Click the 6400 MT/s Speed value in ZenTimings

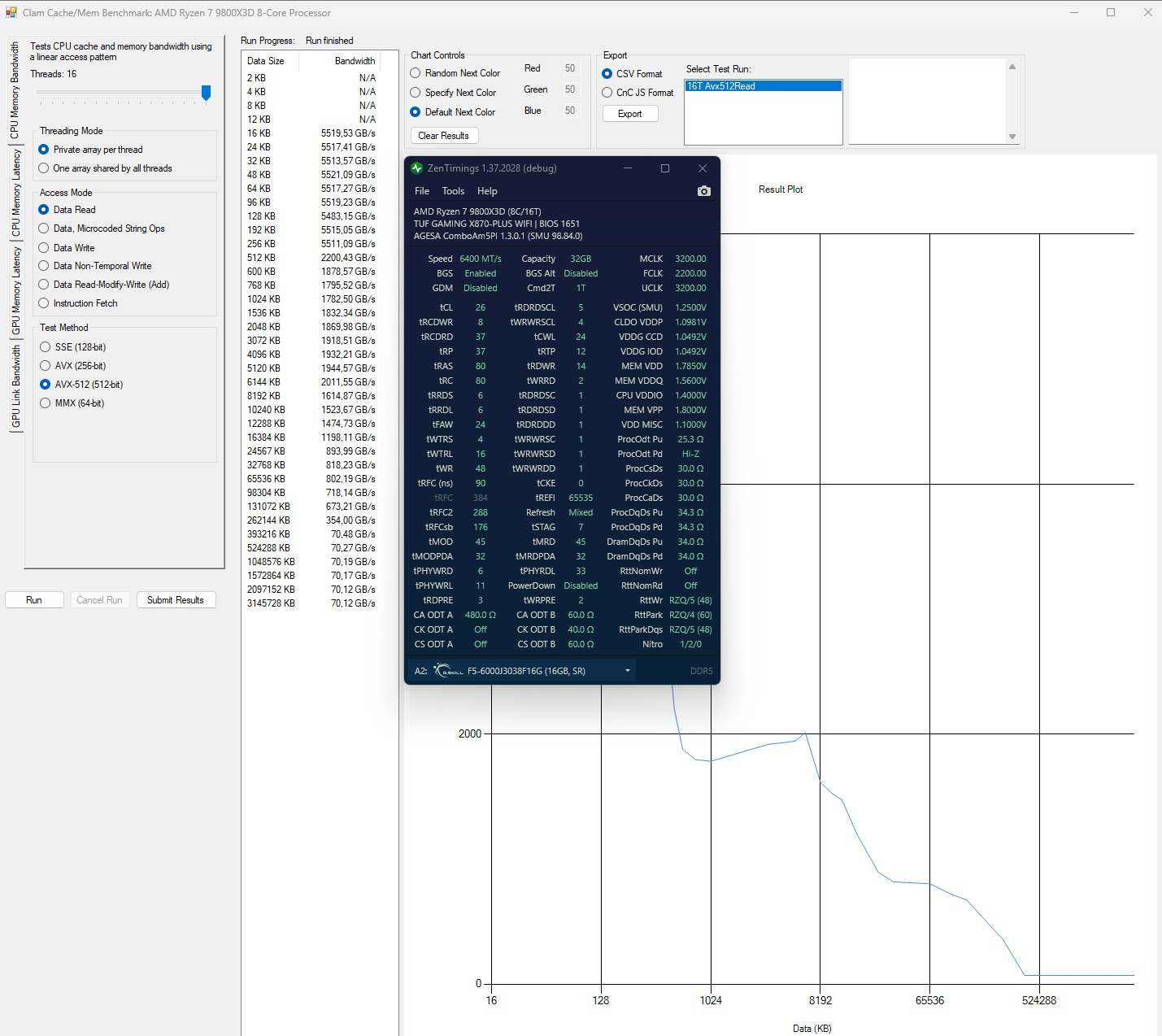(481, 259)
